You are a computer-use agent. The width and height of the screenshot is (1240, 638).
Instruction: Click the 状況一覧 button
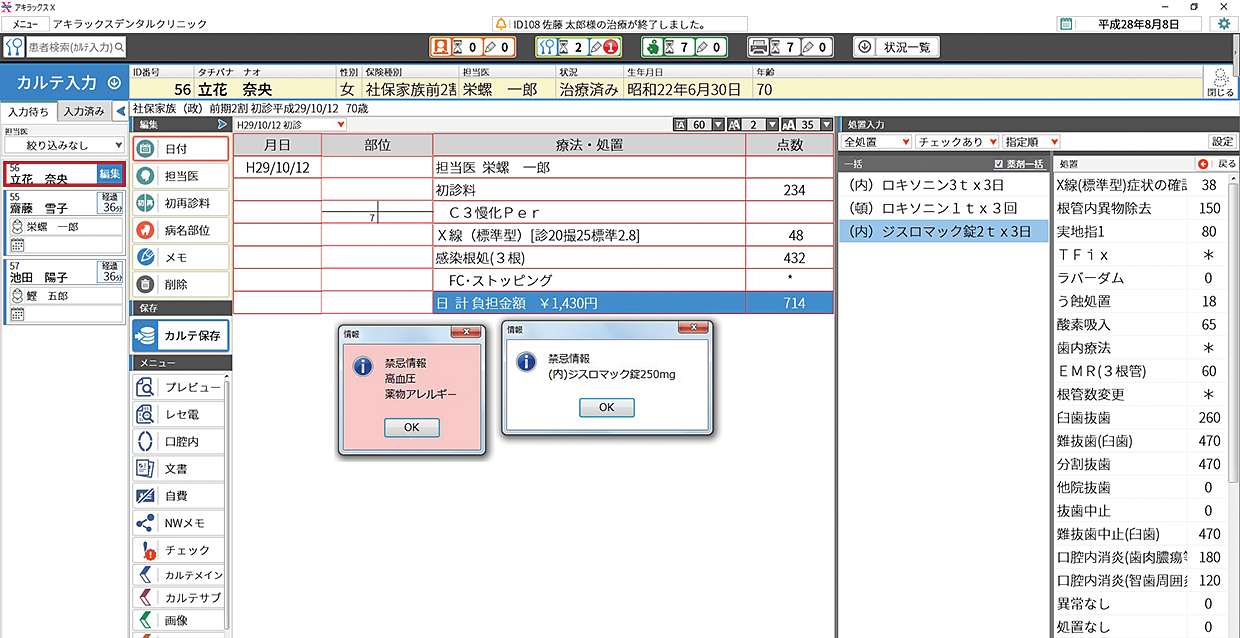(x=897, y=47)
